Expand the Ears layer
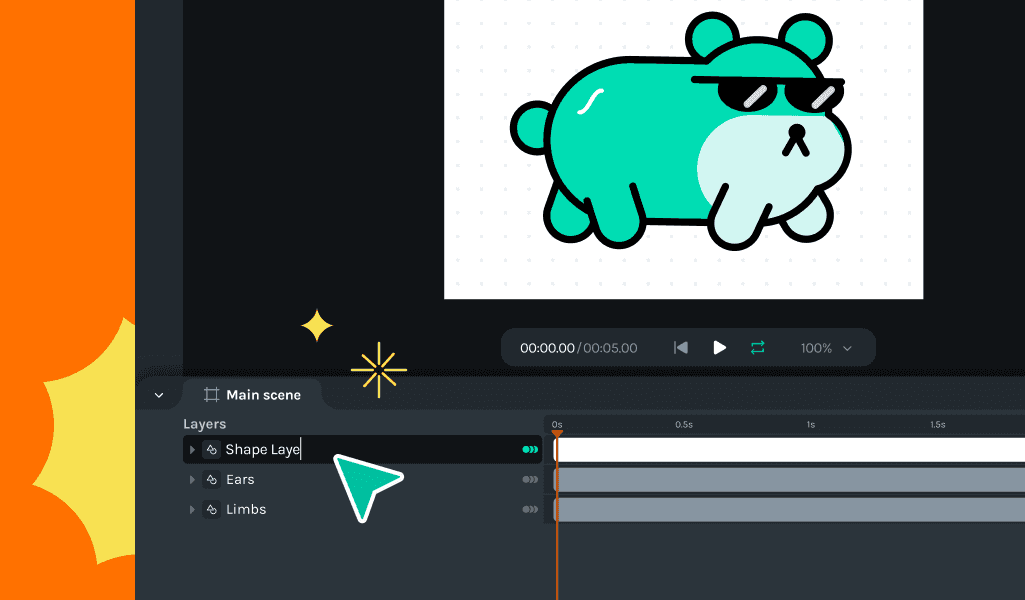 pyautogui.click(x=192, y=479)
